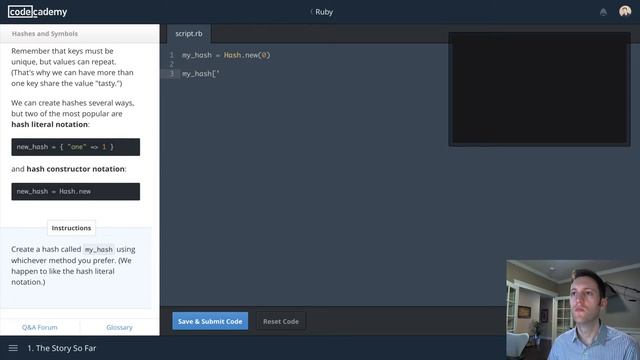Select the script.rb tab
The image size is (640, 360).
point(189,34)
